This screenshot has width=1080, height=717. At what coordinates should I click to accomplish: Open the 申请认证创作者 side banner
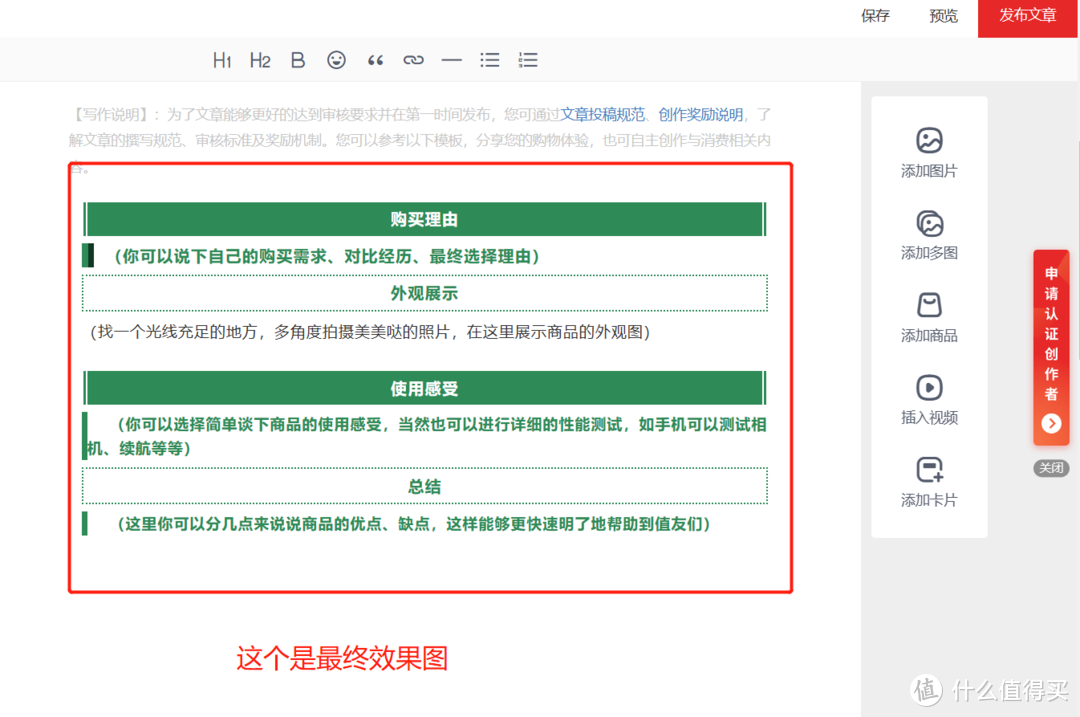[x=1051, y=347]
